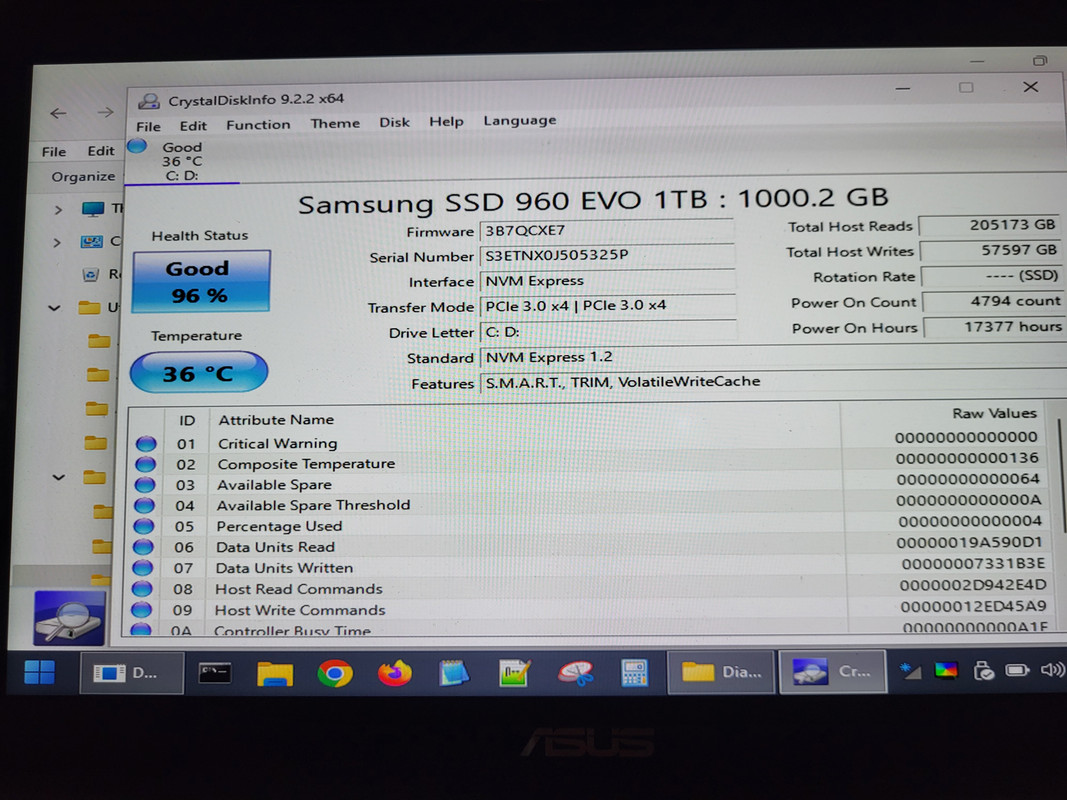The height and width of the screenshot is (800, 1067).
Task: Open the Calculator taskbar icon
Action: (634, 673)
